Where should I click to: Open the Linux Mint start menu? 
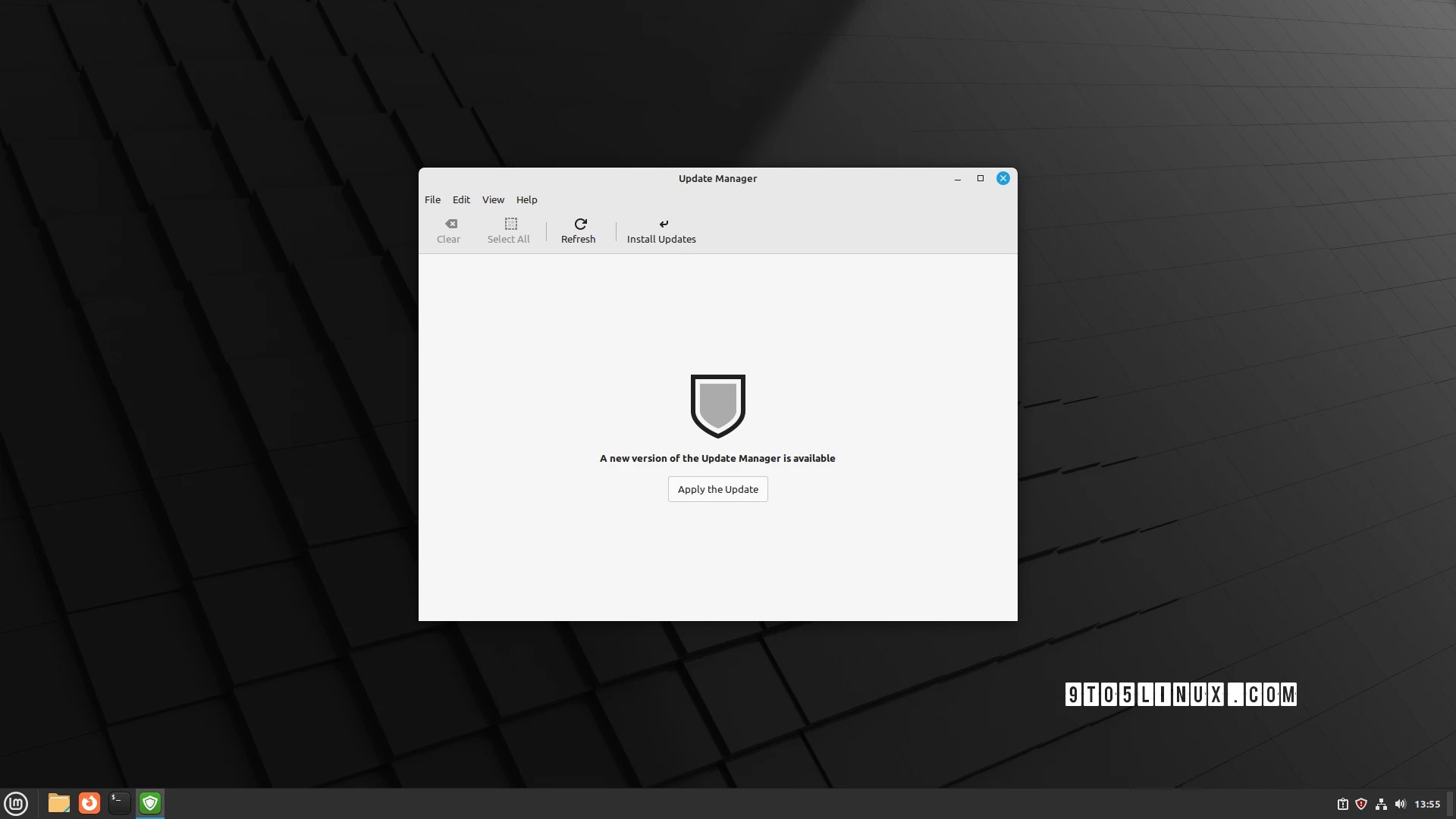pos(16,803)
